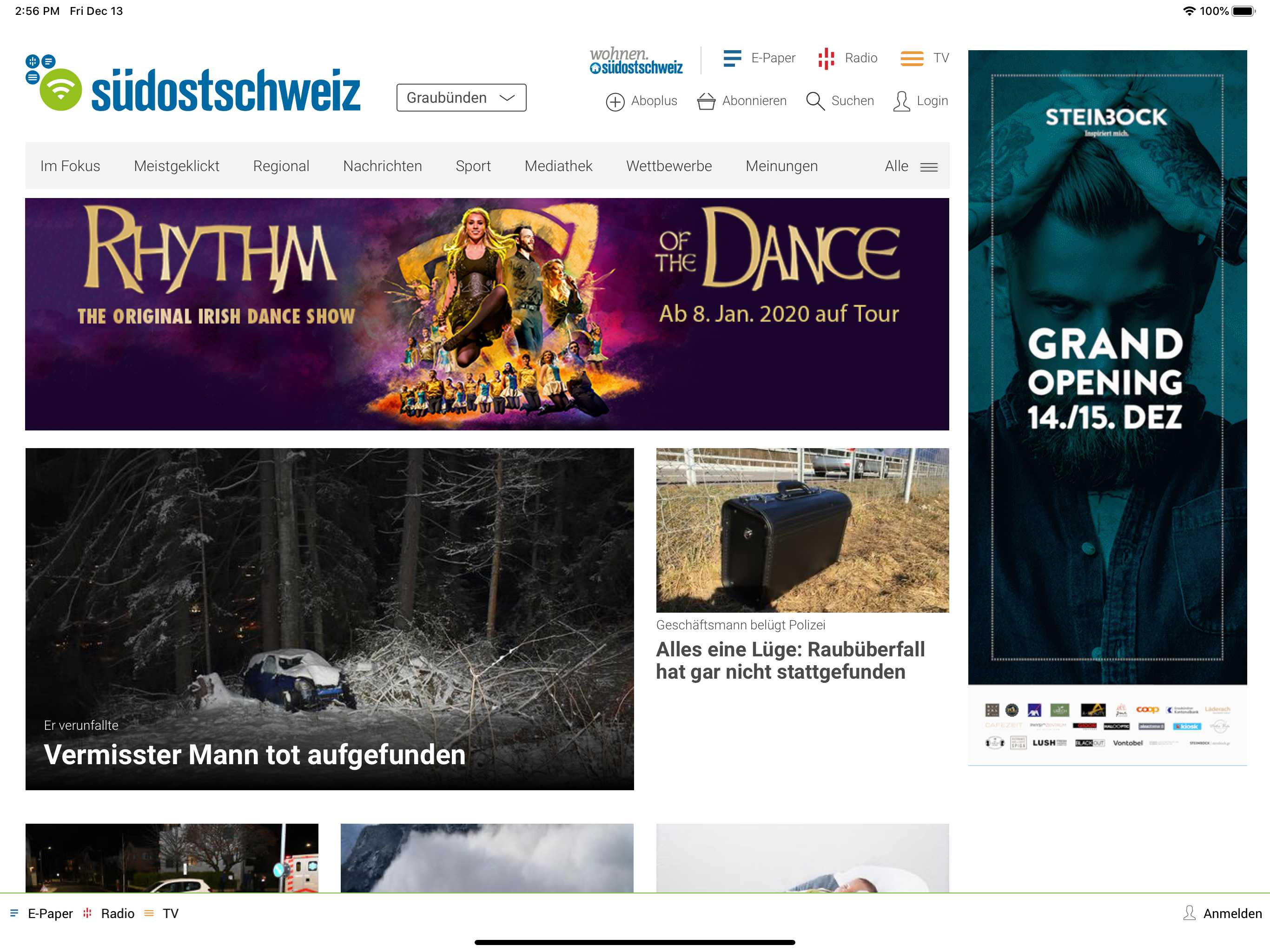Expand the Graubünden region dropdown

click(x=461, y=98)
